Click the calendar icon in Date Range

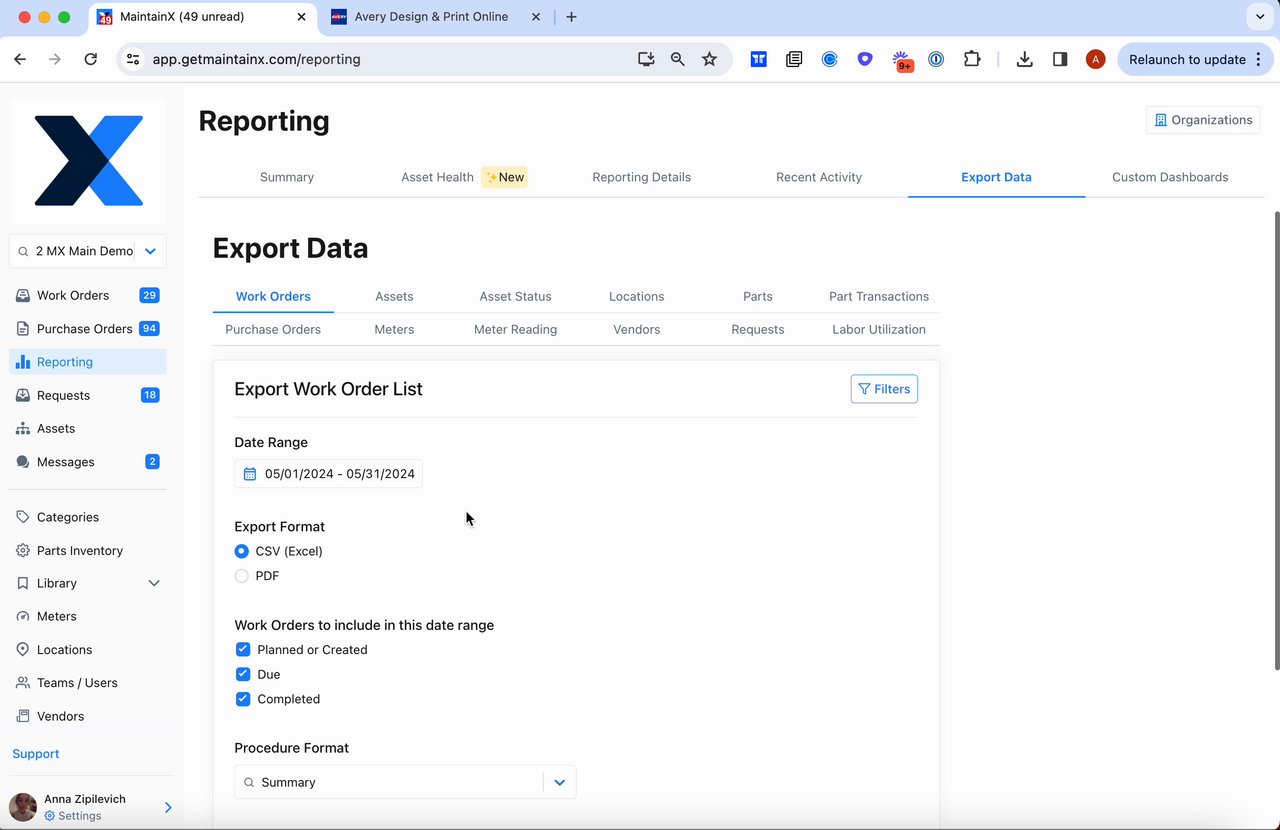pos(250,474)
